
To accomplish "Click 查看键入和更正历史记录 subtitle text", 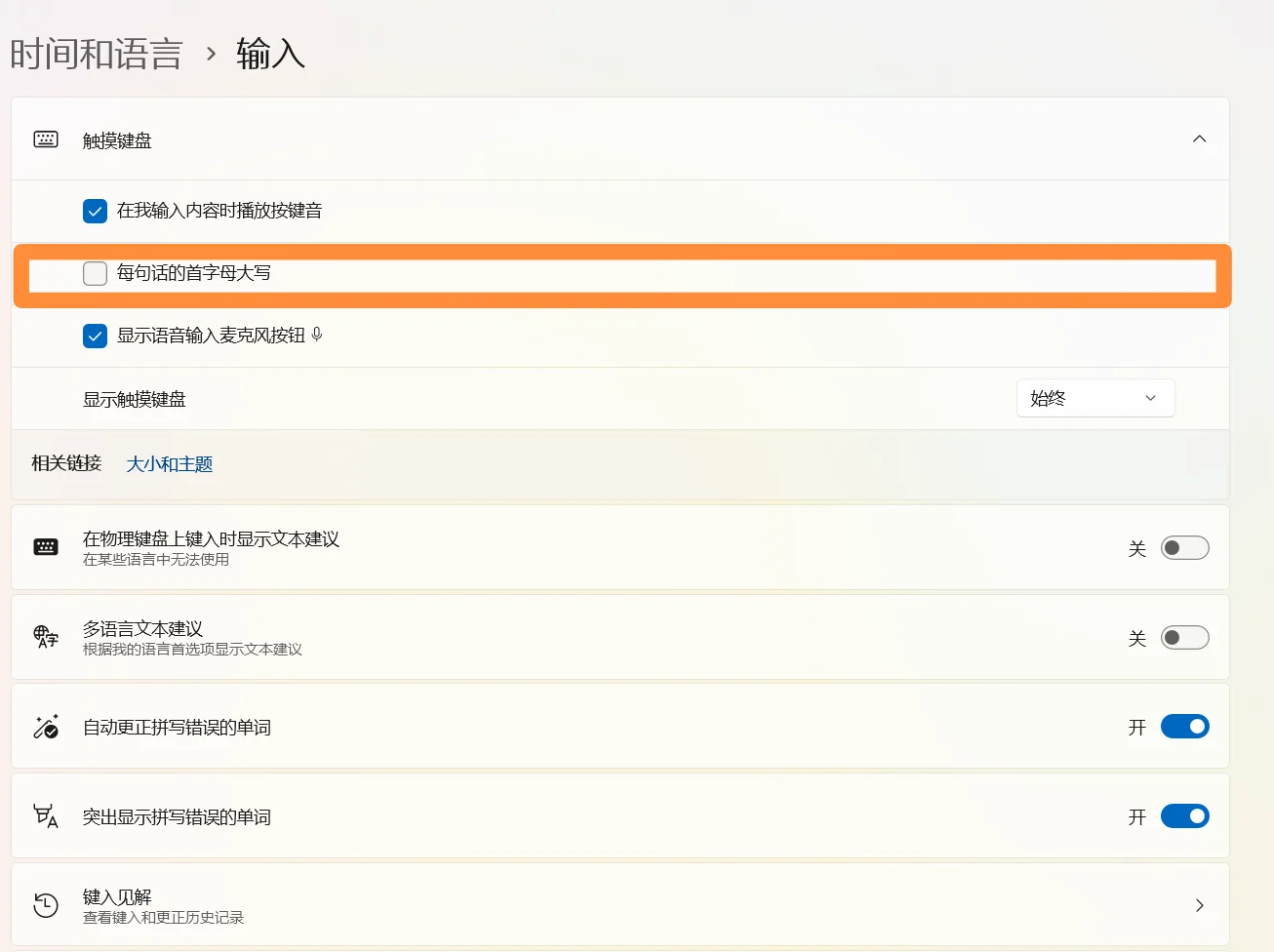I will point(162,917).
